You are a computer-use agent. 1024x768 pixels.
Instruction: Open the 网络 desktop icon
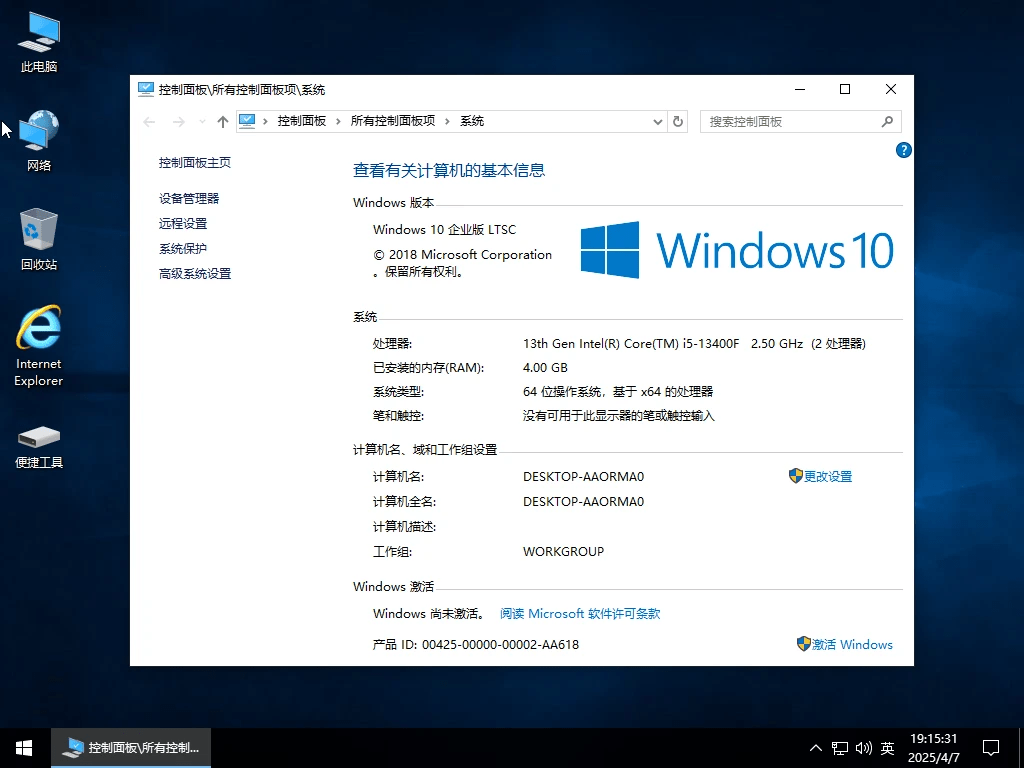(37, 130)
